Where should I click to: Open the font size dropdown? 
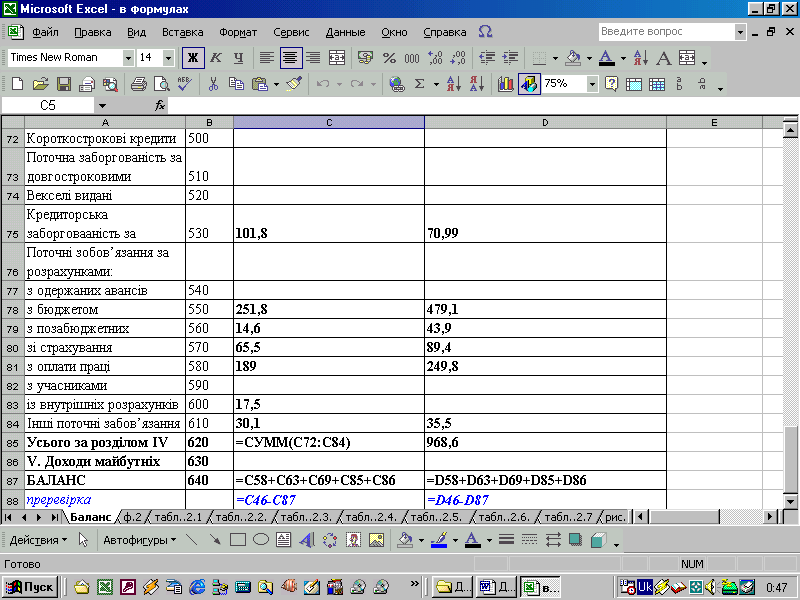click(171, 58)
